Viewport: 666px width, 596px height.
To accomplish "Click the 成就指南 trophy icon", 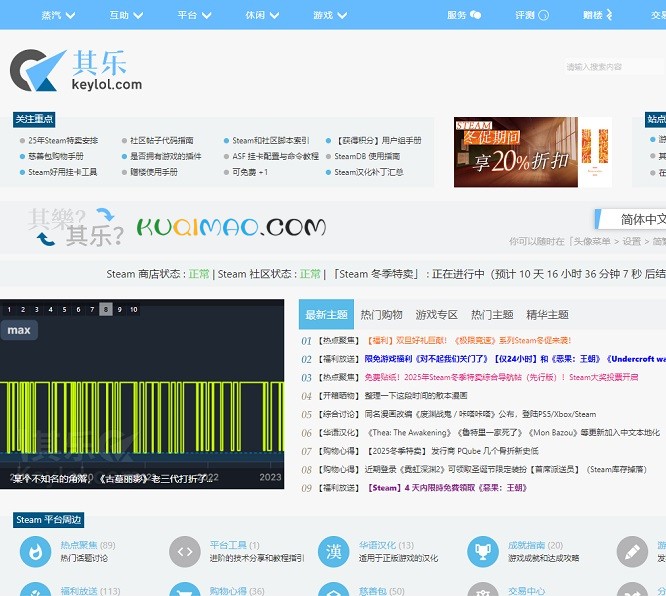I will pos(483,551).
